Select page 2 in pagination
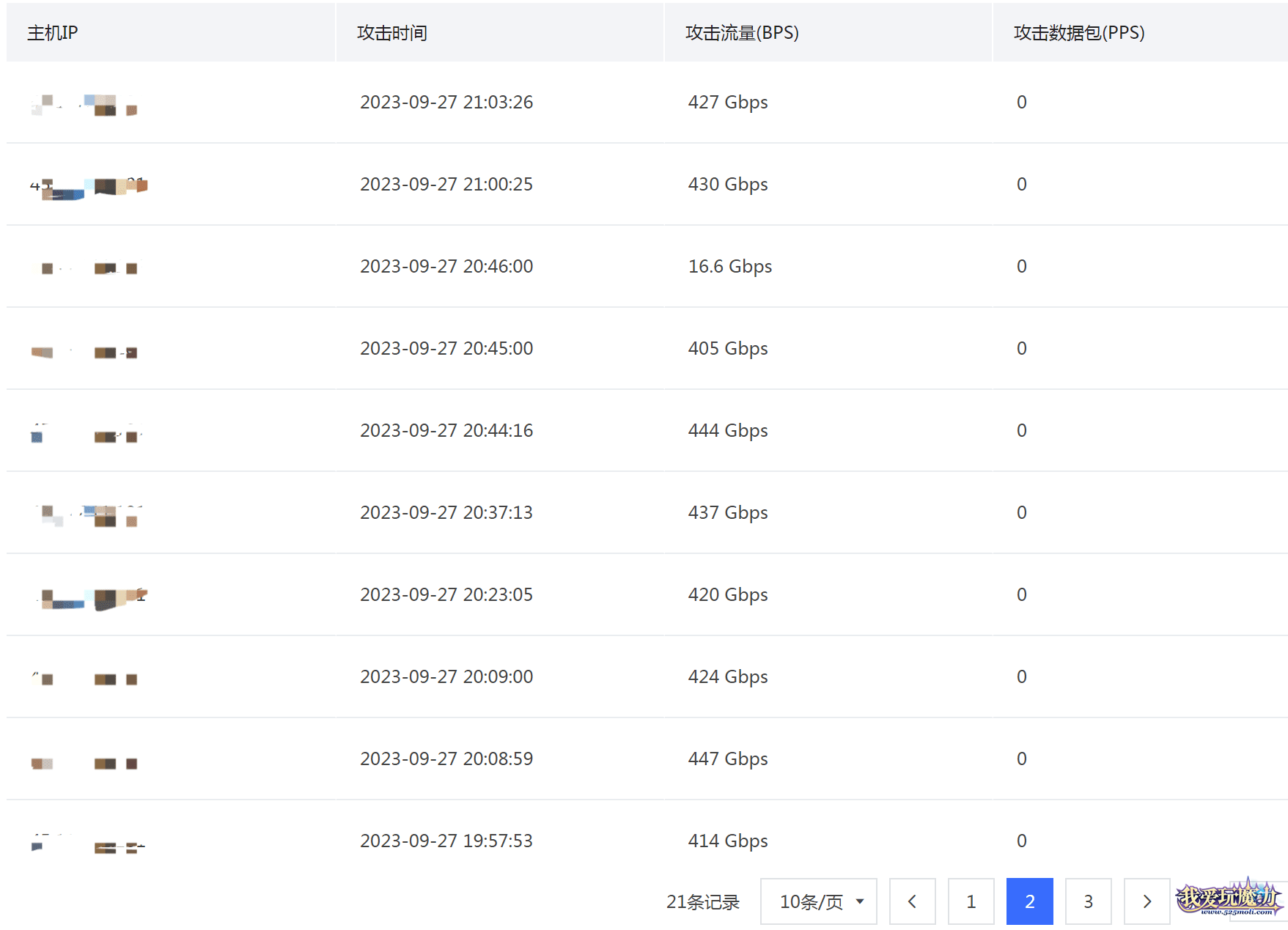 [1029, 901]
